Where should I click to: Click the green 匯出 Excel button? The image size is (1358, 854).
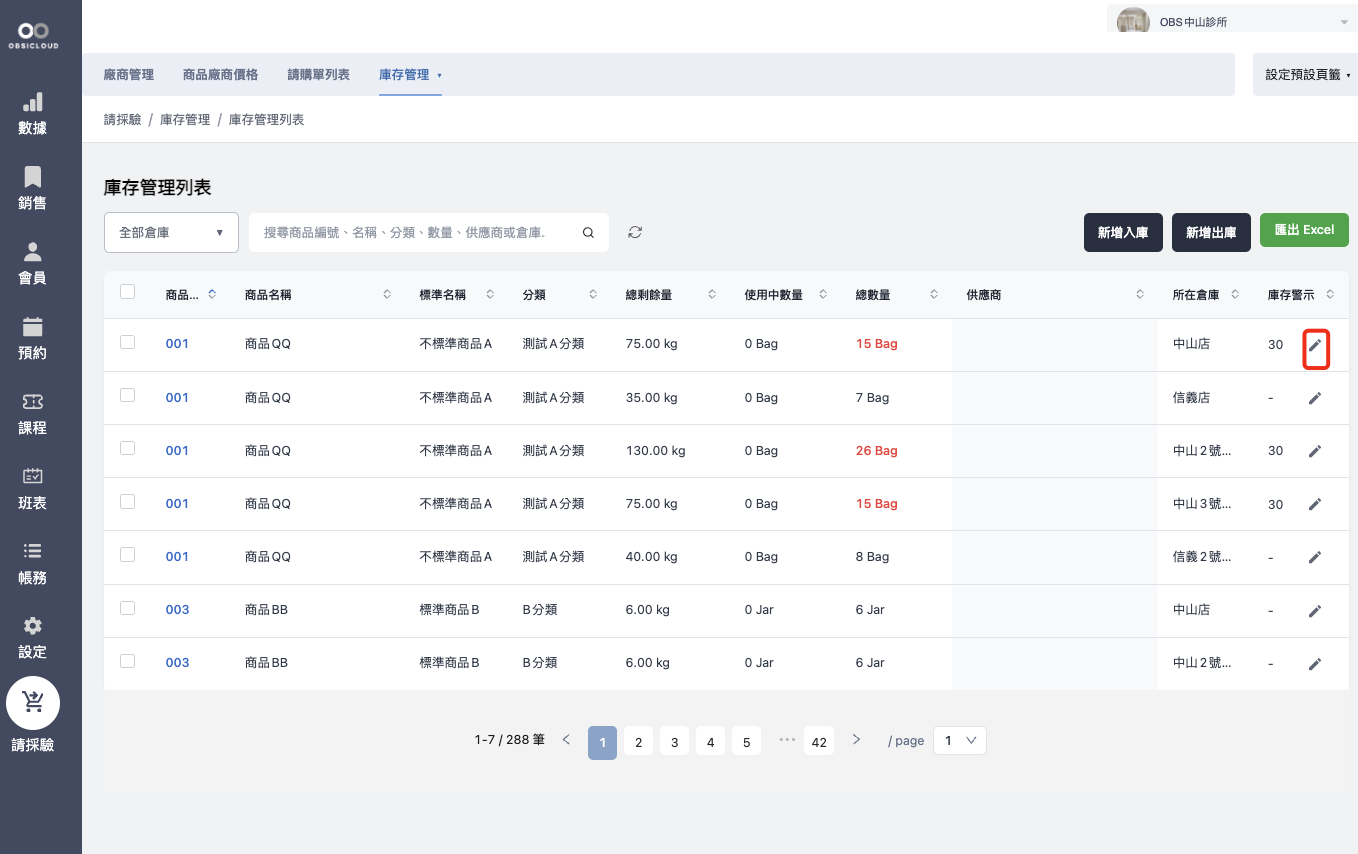[x=1304, y=230]
